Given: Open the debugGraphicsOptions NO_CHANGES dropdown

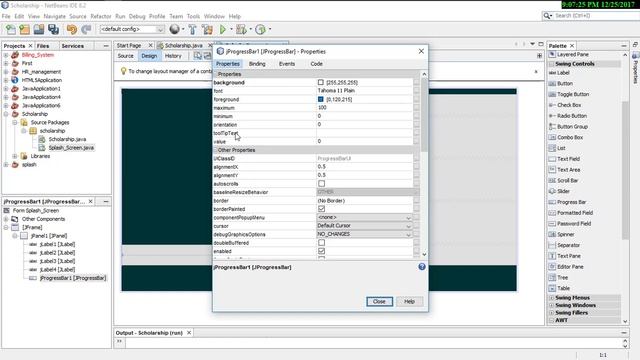Looking at the screenshot, I should click(364, 234).
